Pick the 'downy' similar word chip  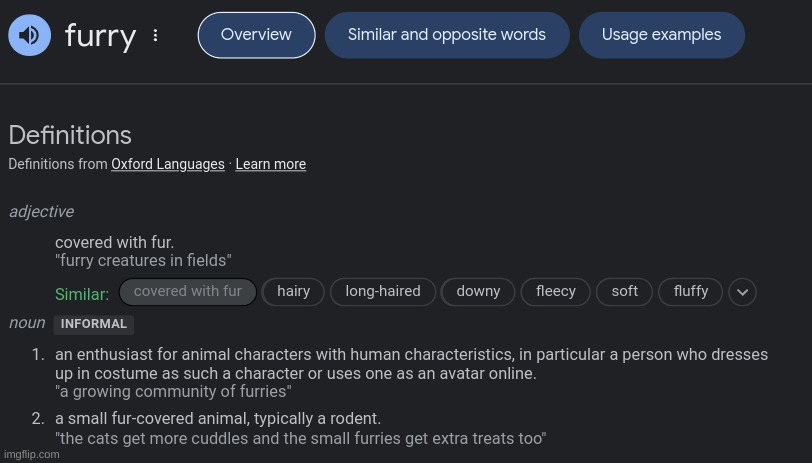click(478, 292)
